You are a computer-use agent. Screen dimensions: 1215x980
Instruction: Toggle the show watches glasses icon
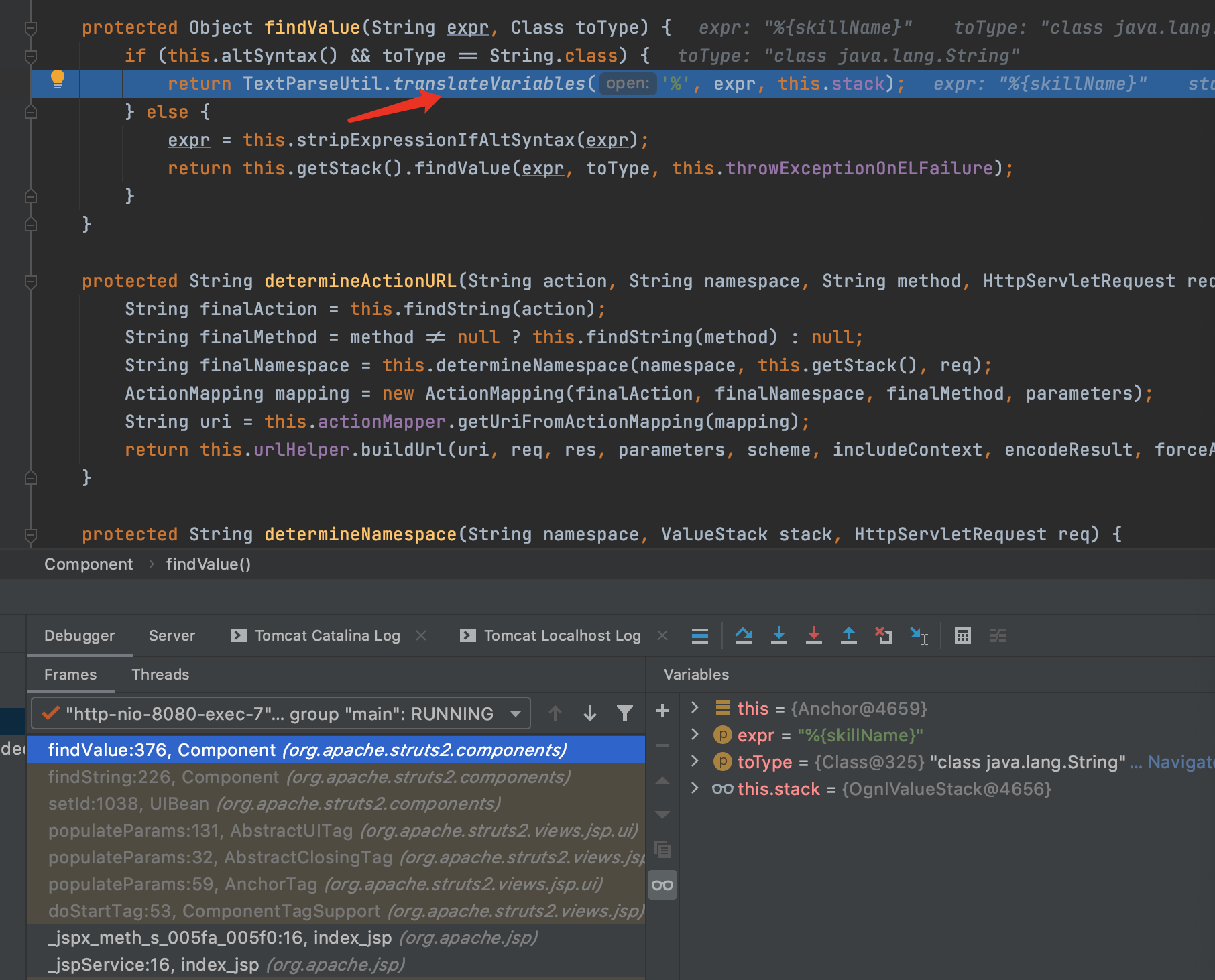point(662,885)
